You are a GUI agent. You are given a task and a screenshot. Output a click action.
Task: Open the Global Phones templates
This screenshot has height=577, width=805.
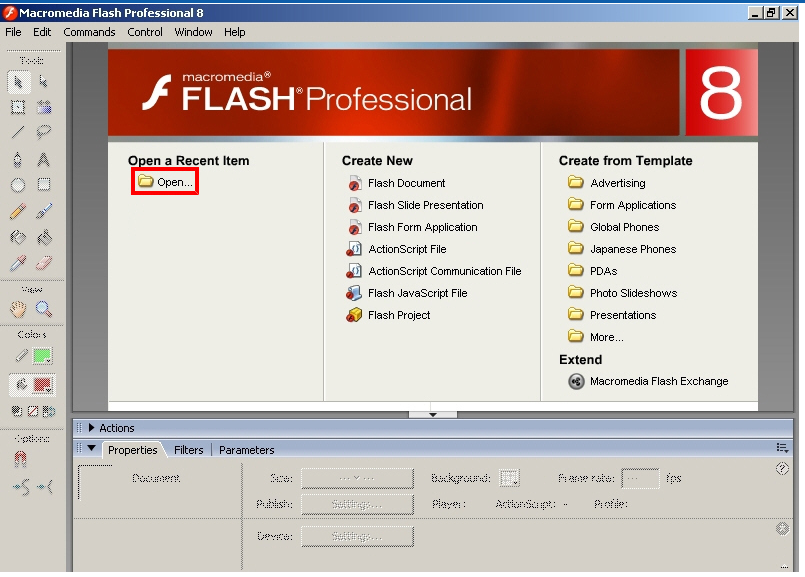click(x=614, y=227)
